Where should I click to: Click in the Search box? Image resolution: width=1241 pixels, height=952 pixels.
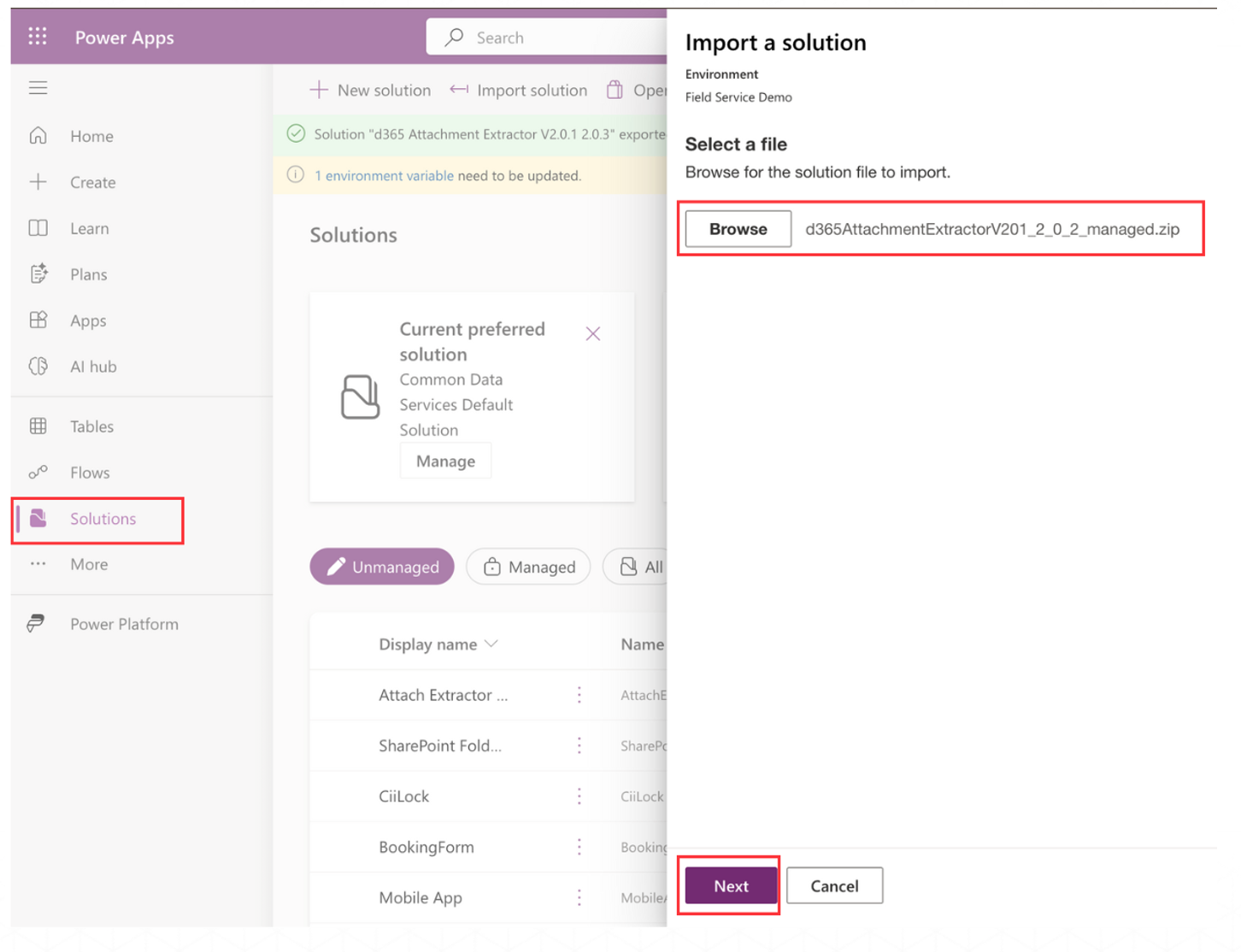(x=556, y=38)
